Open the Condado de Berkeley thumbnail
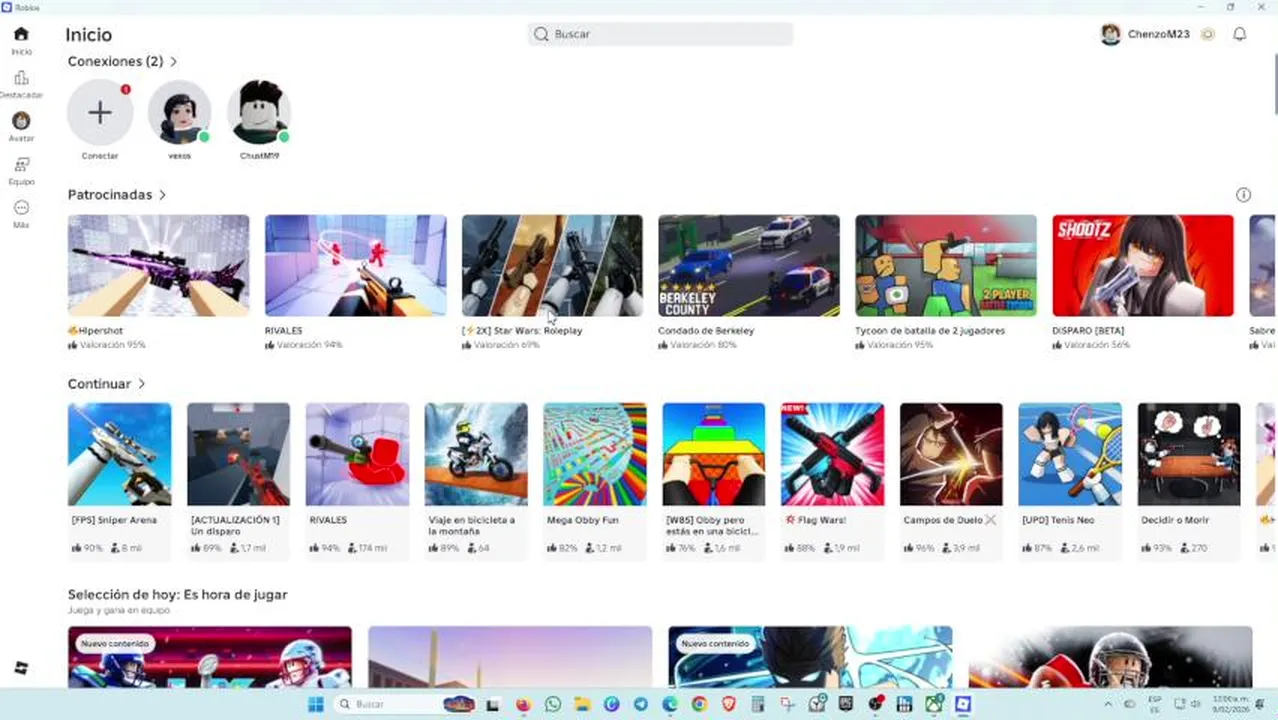This screenshot has width=1278, height=720. click(x=749, y=265)
